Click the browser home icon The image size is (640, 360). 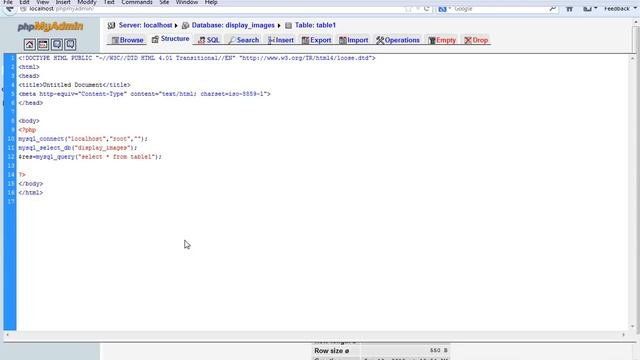tap(569, 8)
